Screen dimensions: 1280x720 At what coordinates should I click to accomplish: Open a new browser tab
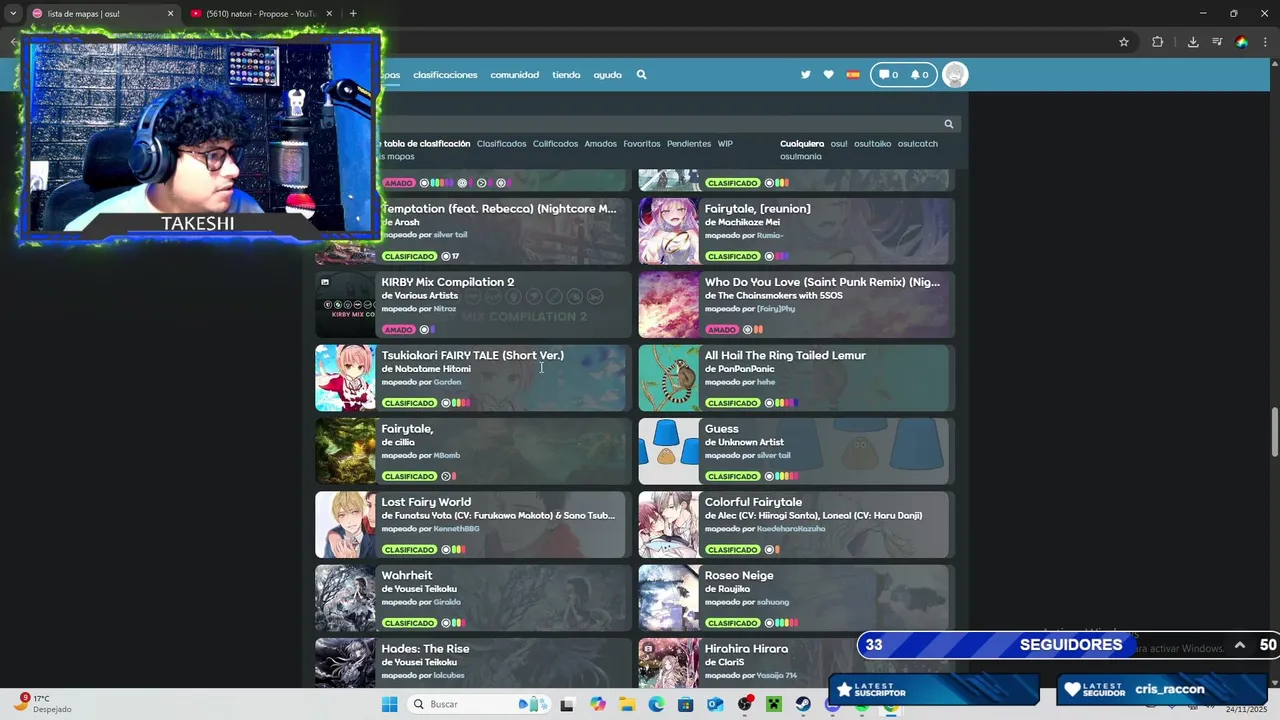point(353,14)
